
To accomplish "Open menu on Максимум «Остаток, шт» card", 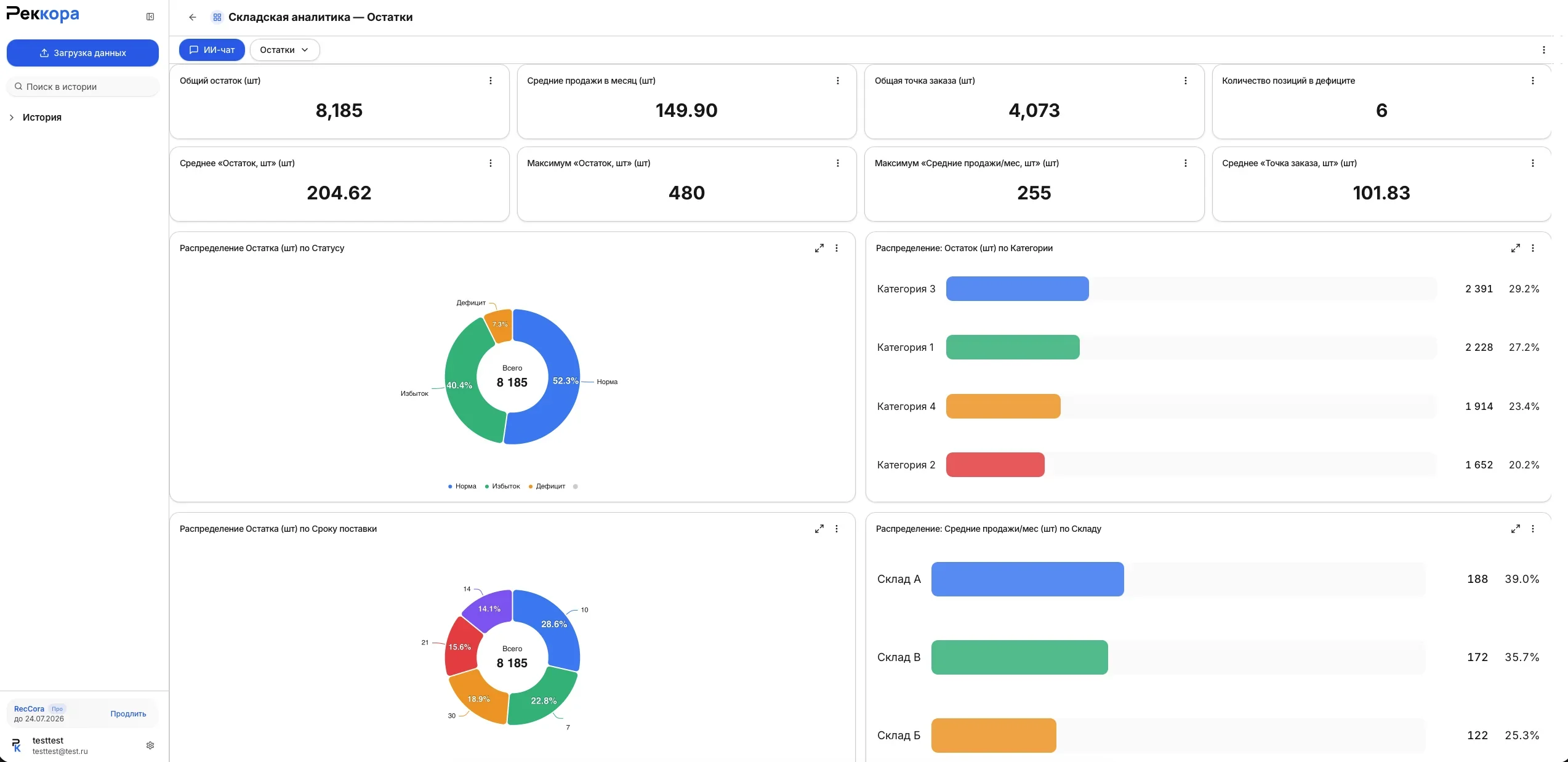I will tap(838, 163).
